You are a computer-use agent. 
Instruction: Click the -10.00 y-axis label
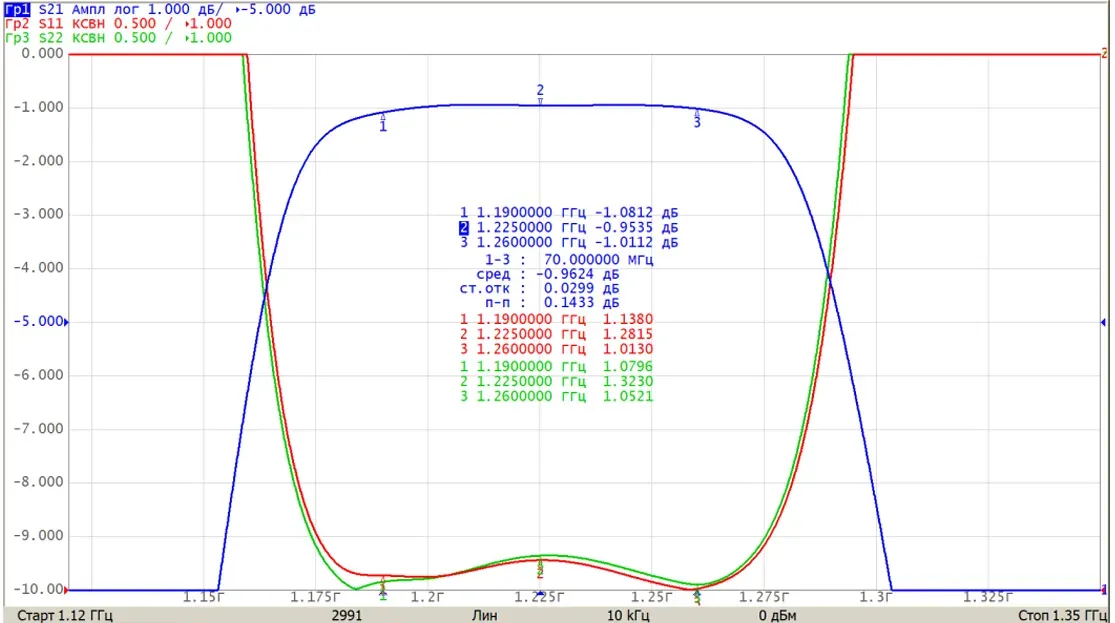click(x=38, y=590)
